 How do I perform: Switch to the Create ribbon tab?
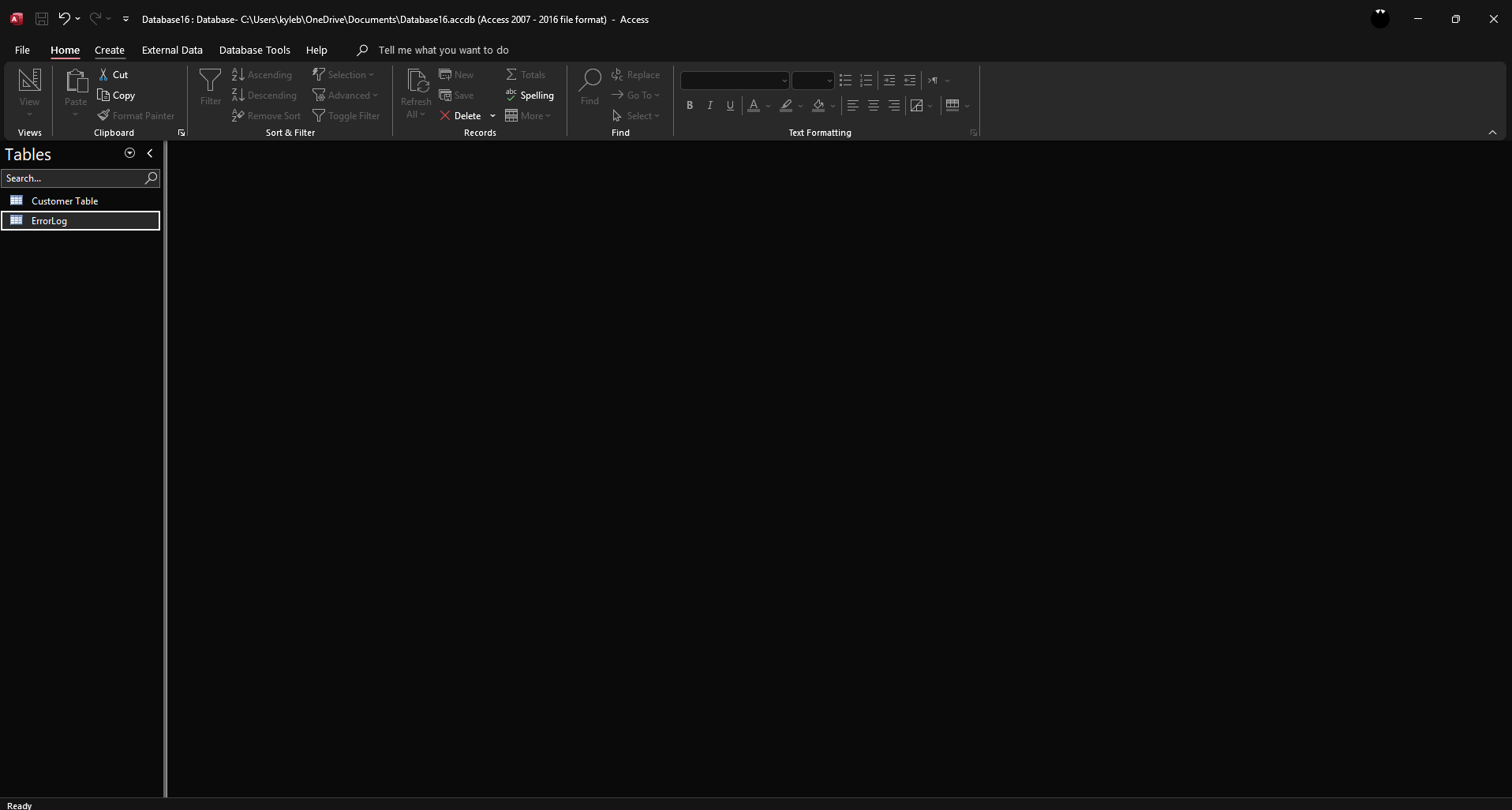point(110,50)
